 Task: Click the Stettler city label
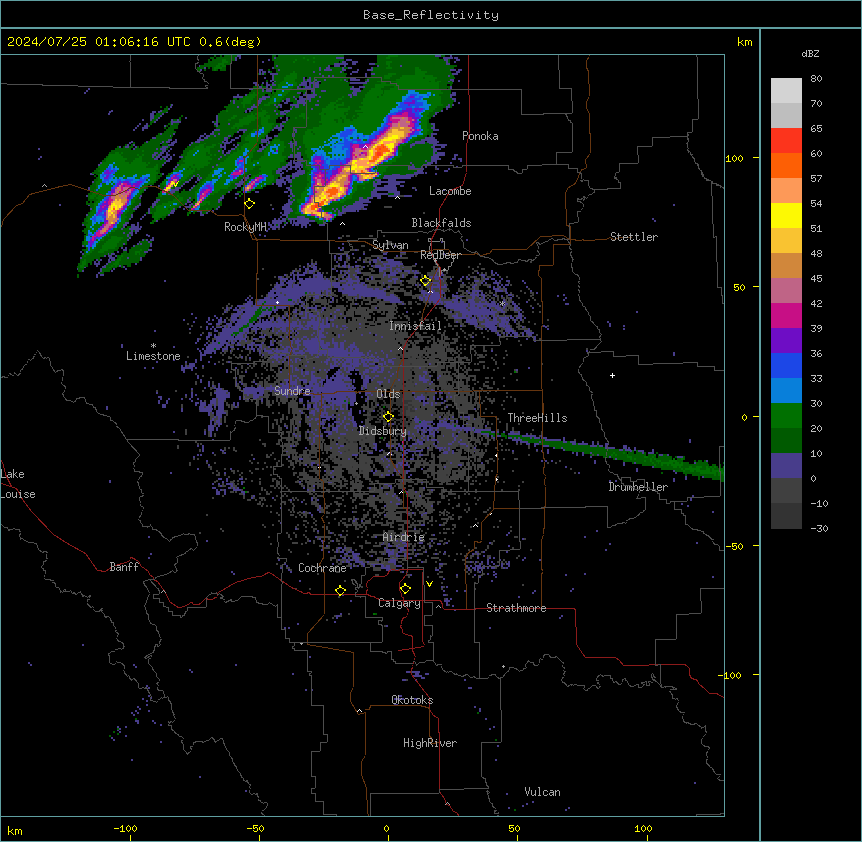pyautogui.click(x=634, y=237)
